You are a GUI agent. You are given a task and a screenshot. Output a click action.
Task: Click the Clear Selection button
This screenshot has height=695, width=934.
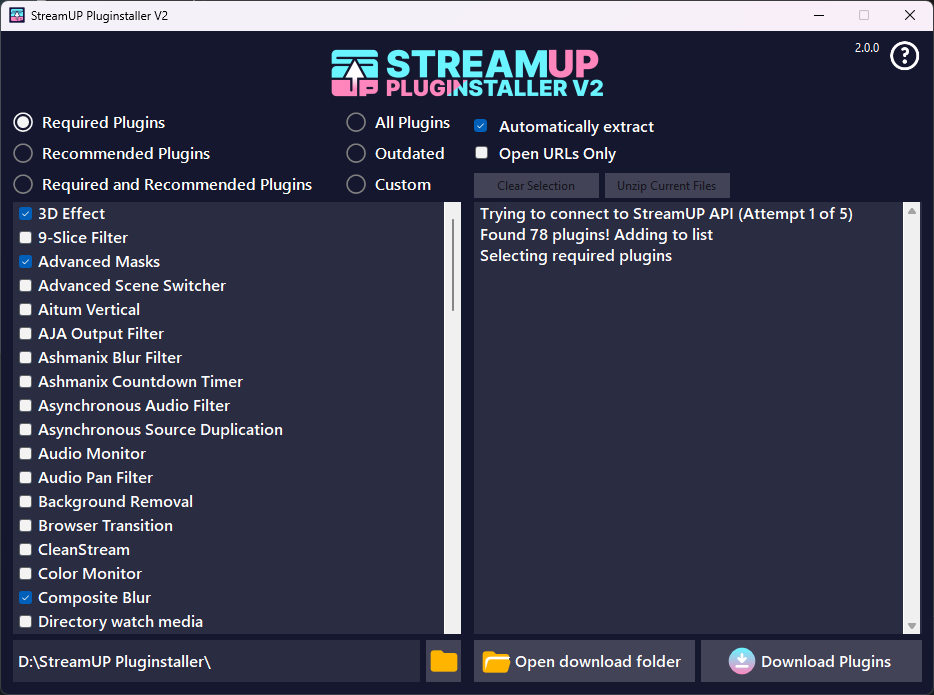(536, 186)
